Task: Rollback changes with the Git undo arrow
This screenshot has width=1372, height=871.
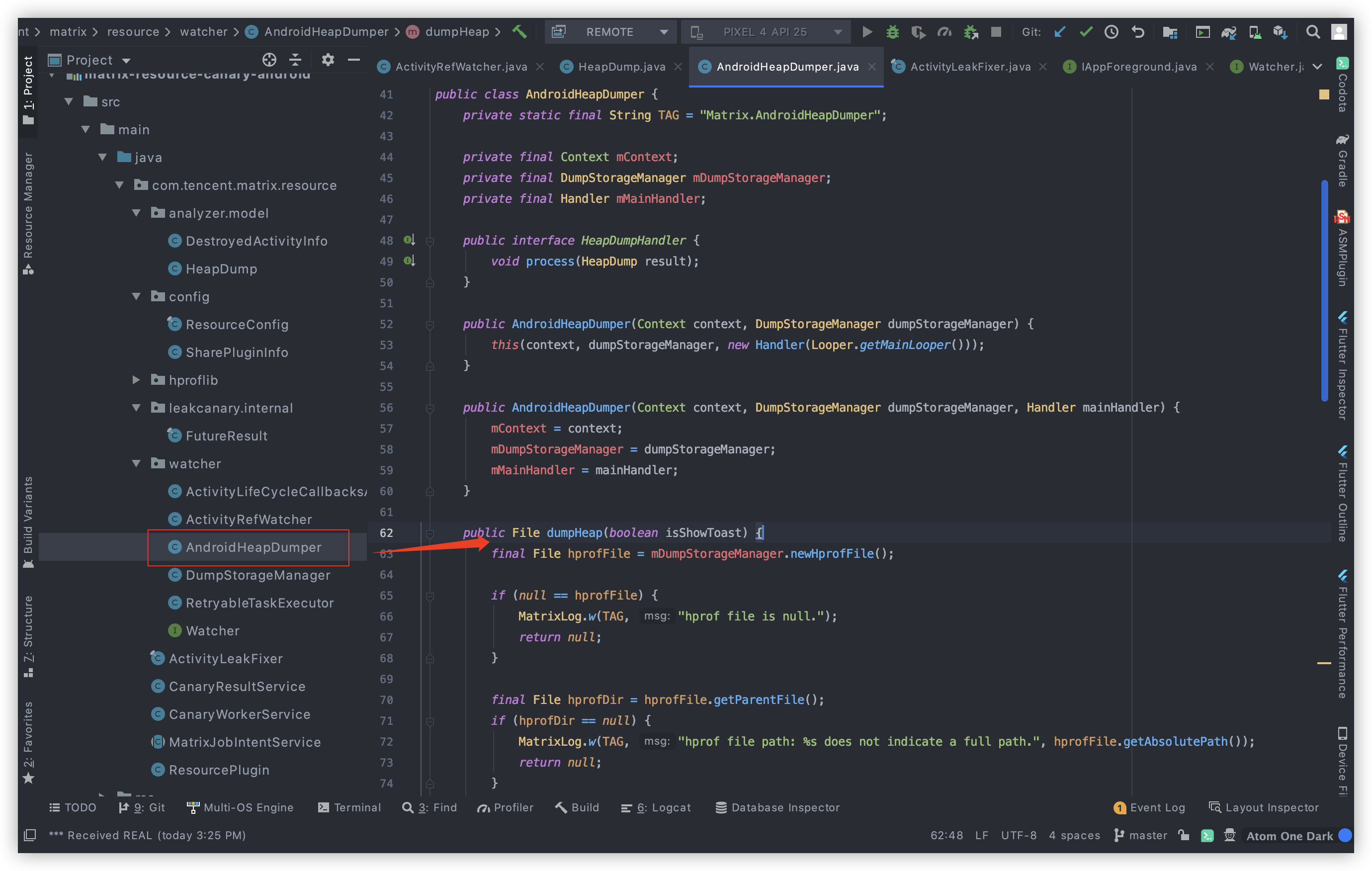Action: click(x=1138, y=32)
